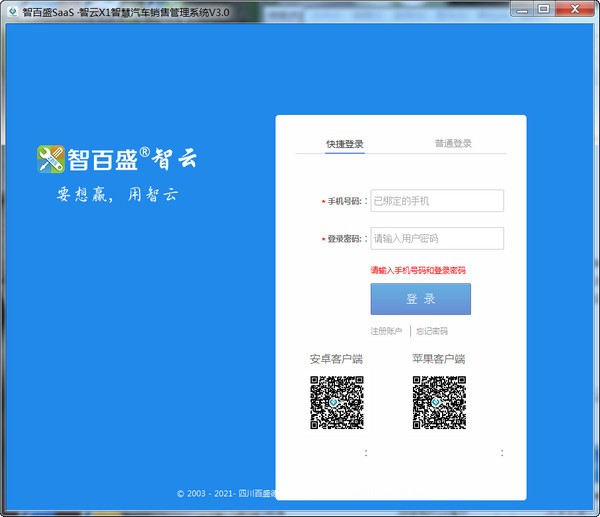Click the 智百盛 wrench-and-tools logo icon

[50, 158]
